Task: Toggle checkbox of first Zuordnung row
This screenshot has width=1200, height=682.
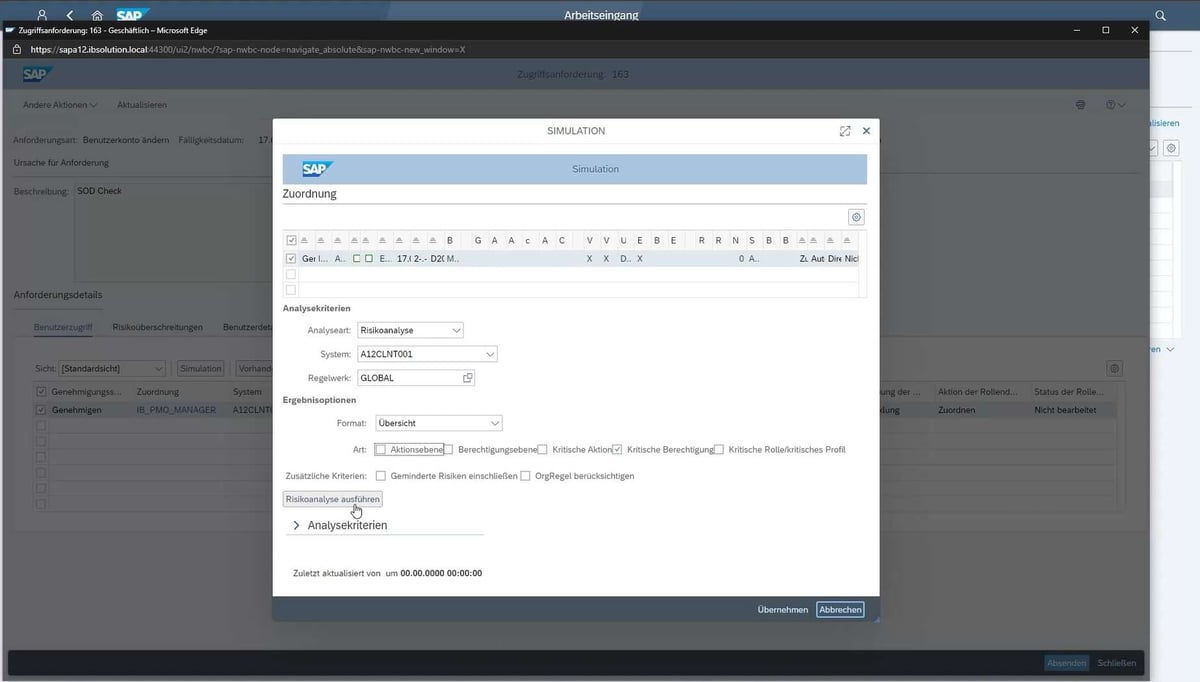Action: (x=291, y=258)
